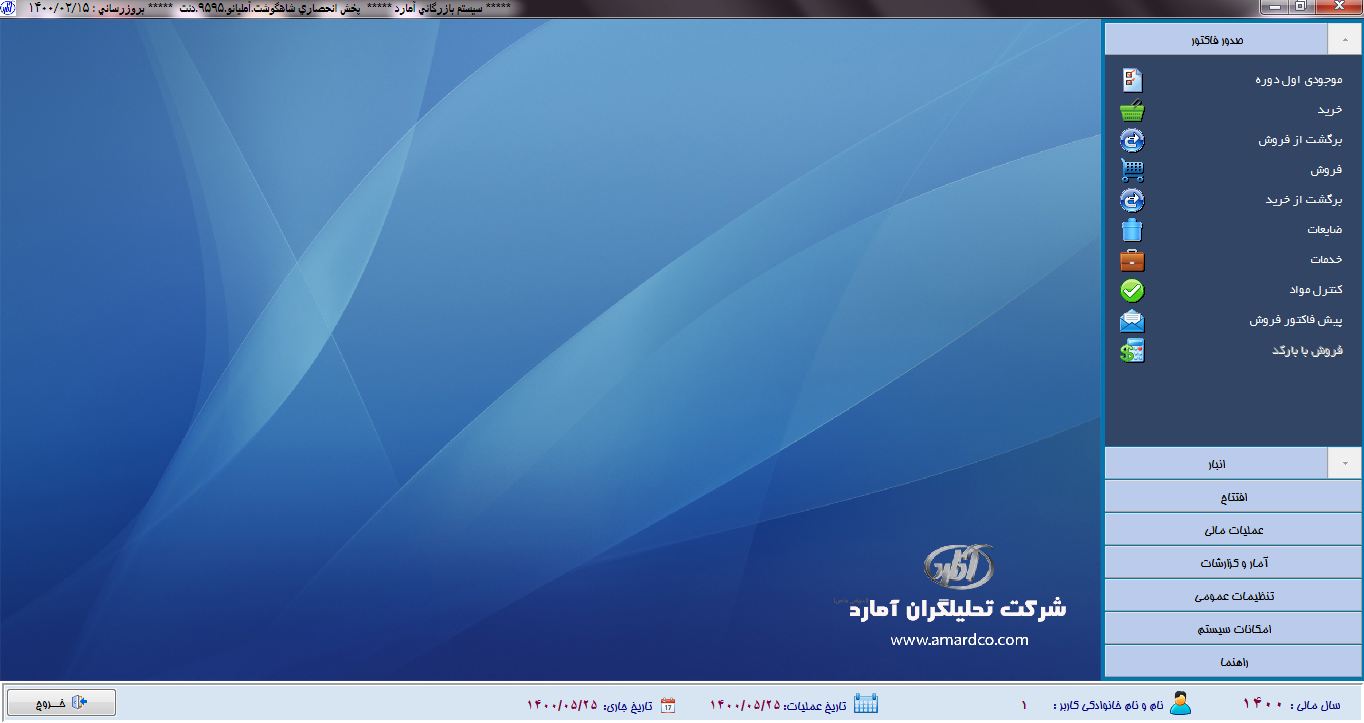
Task: Click the user avatar icon in status bar
Action: click(x=1181, y=704)
